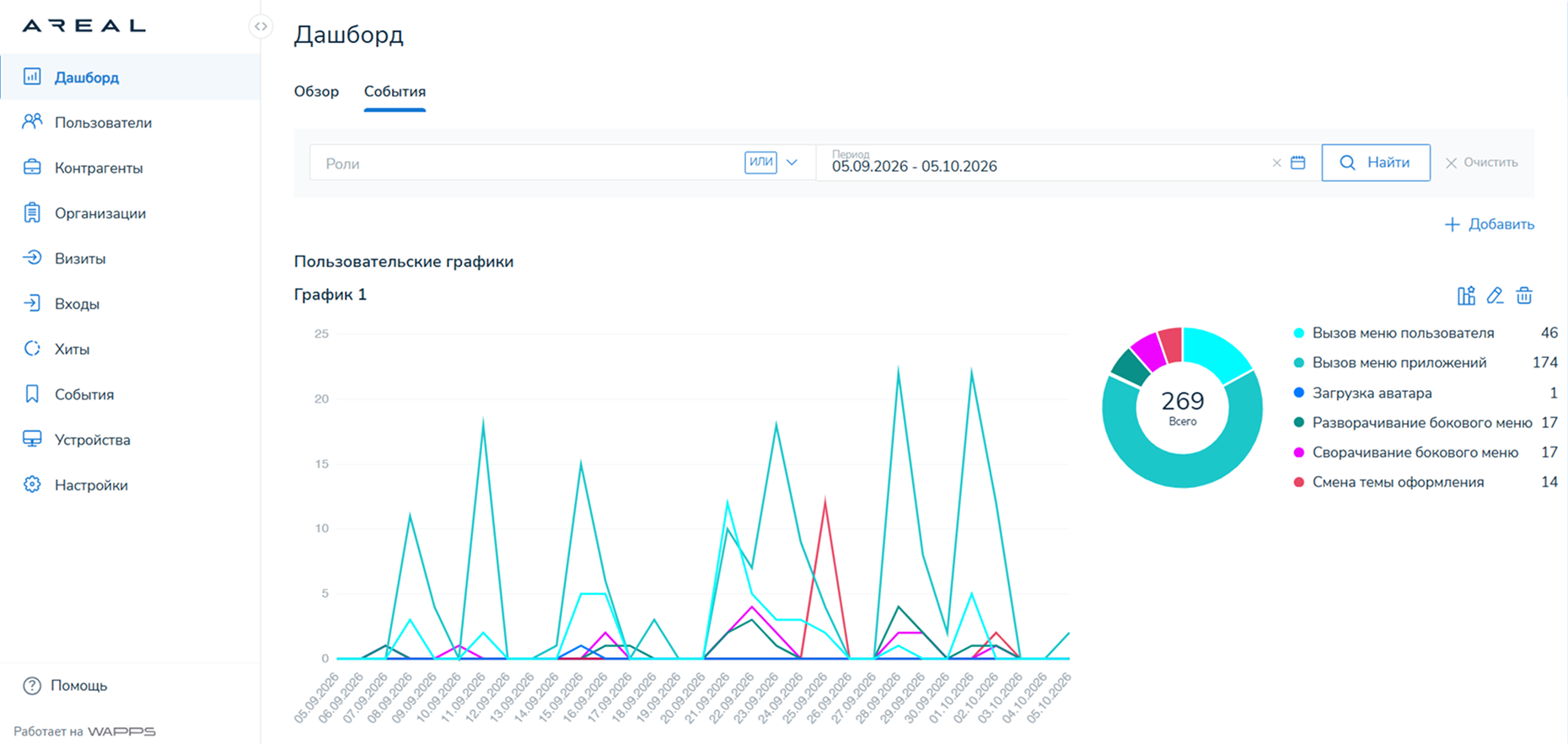1568x744 pixels.
Task: Toggle Разворачивание бокового меню legend series
Action: coord(1413,422)
